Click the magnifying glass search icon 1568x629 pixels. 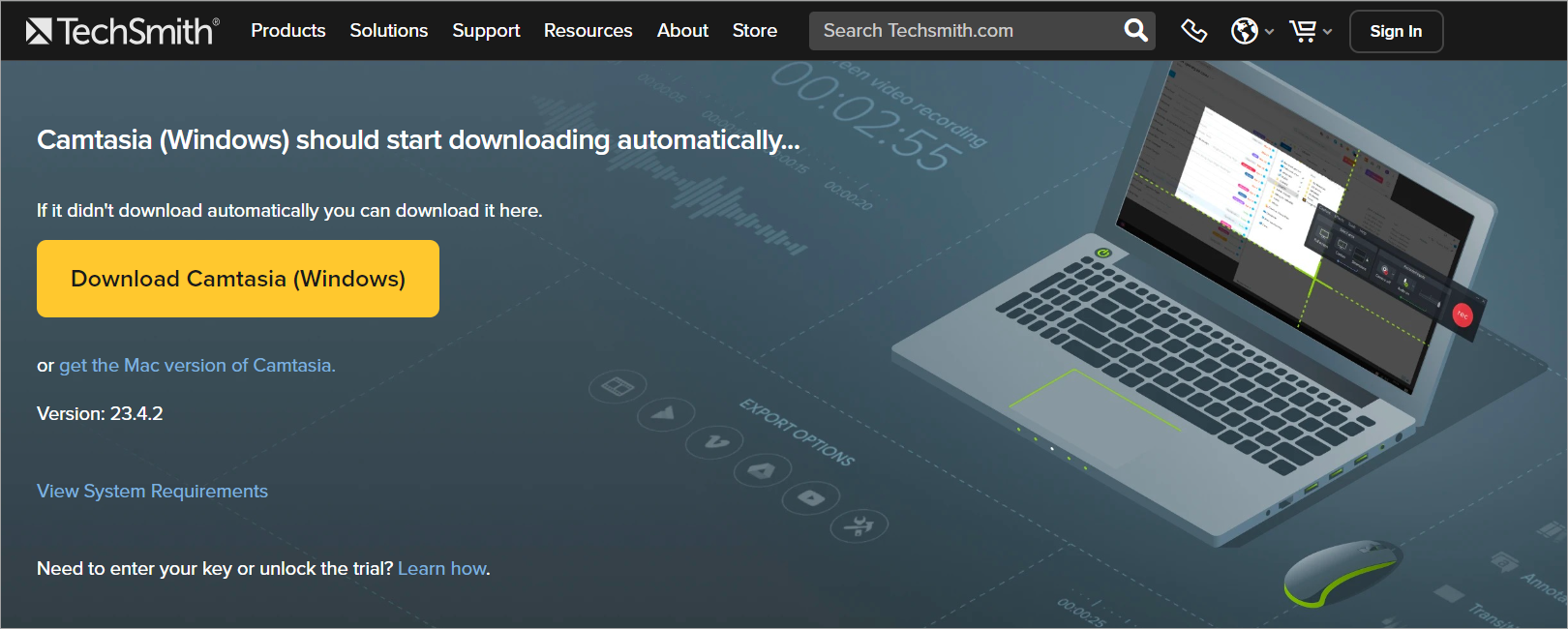click(1135, 31)
